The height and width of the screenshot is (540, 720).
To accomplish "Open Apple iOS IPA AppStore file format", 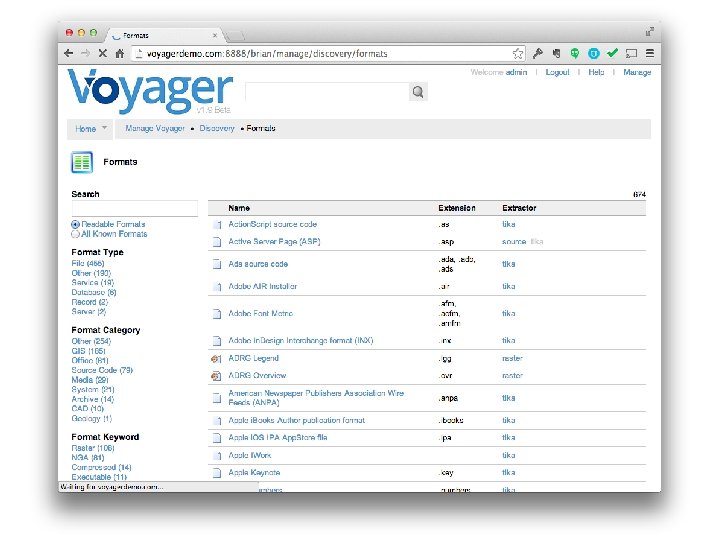I will pyautogui.click(x=278, y=437).
